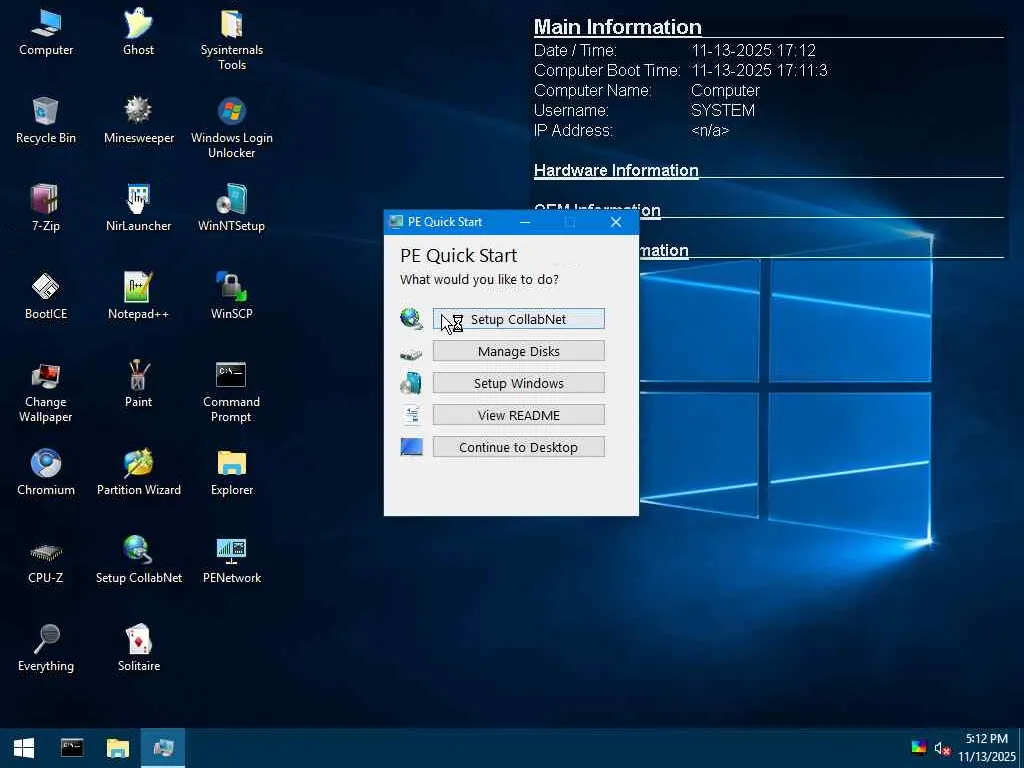Click the disc icon beside Setup Windows button

click(411, 383)
